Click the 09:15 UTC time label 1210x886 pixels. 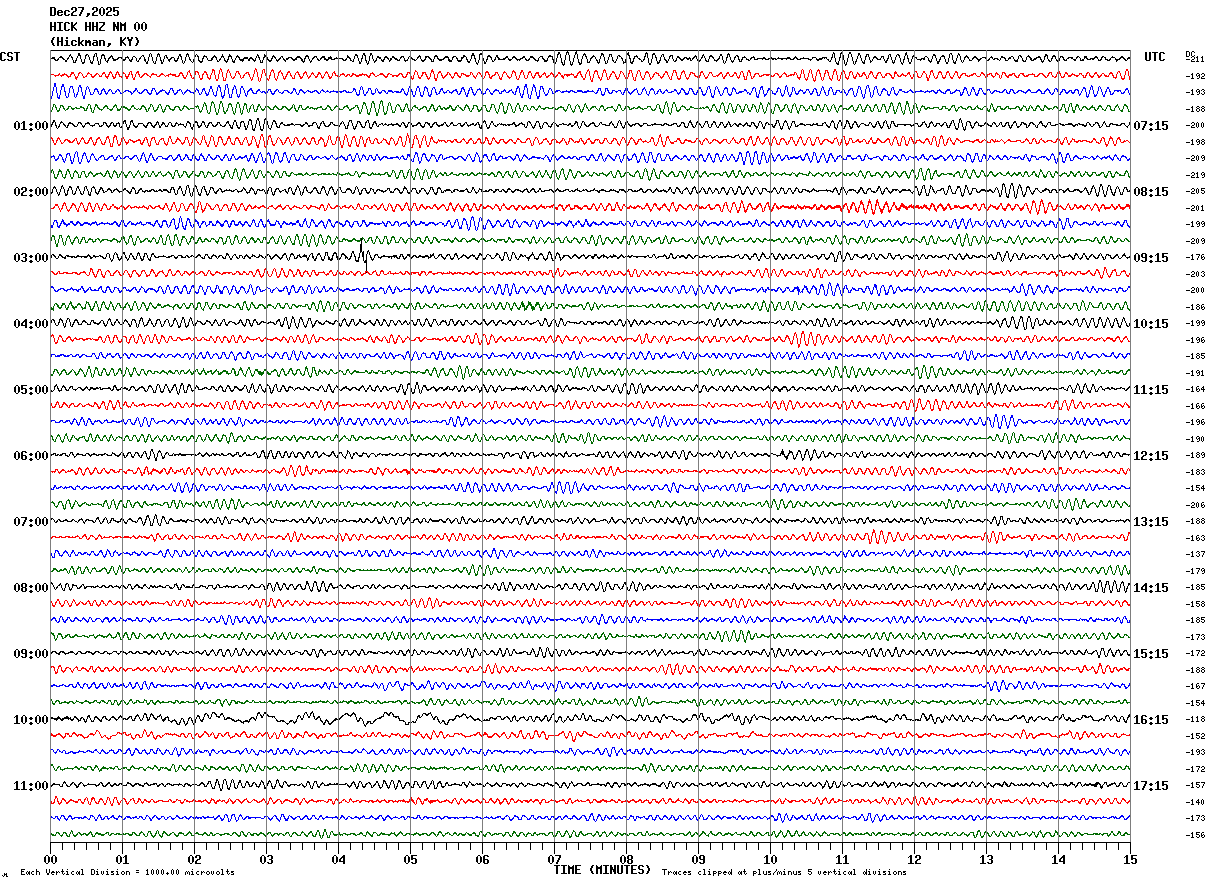click(x=1151, y=258)
